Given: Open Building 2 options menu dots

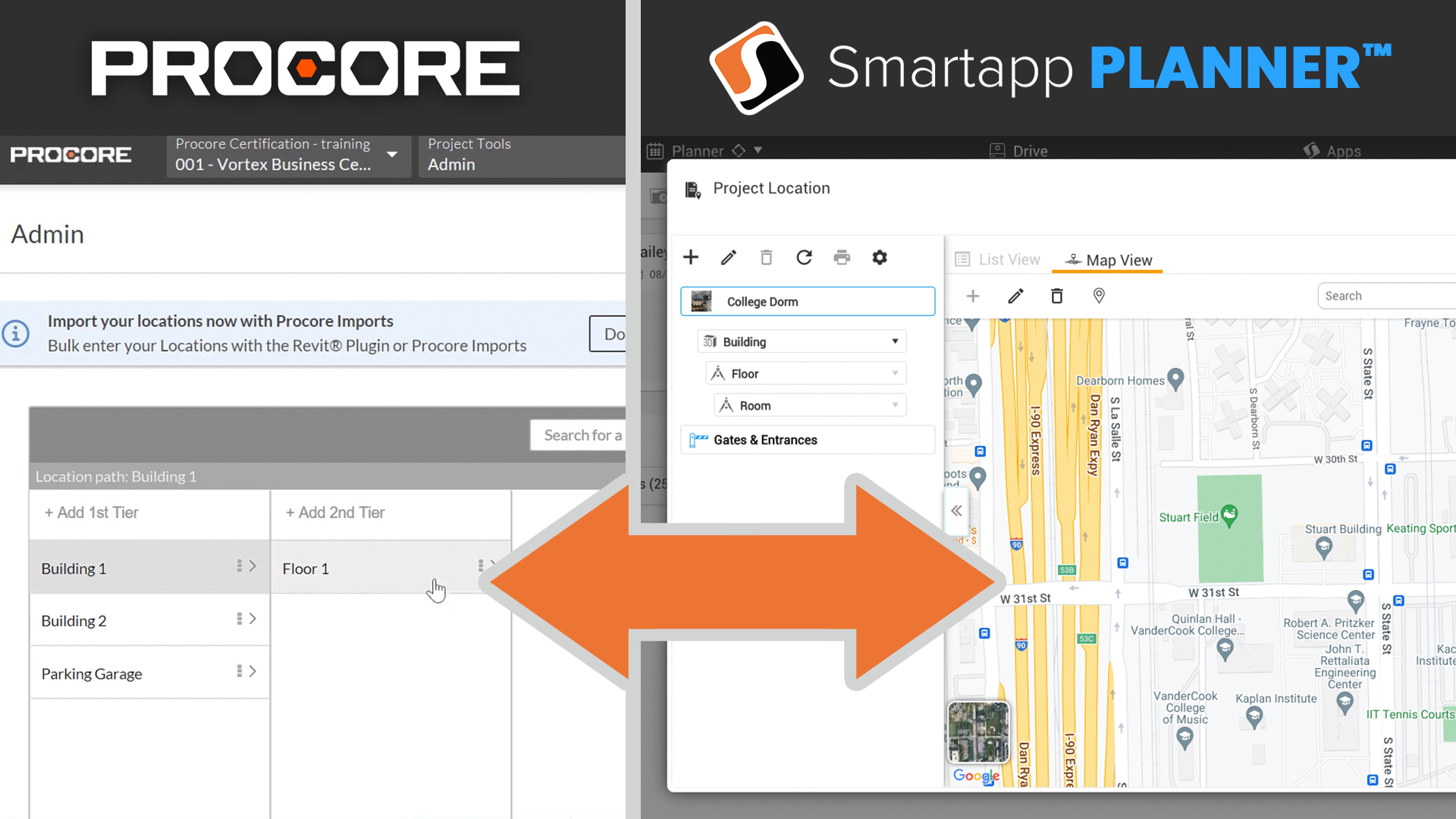Looking at the screenshot, I should 240,619.
